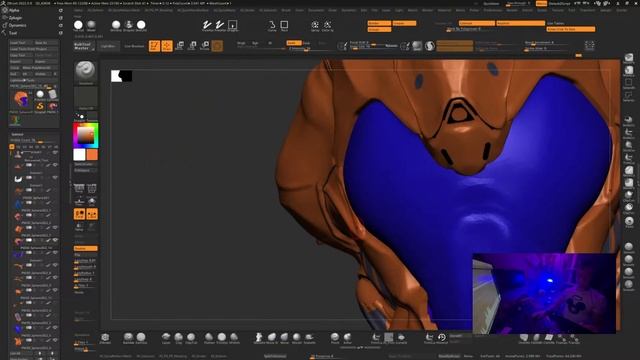The image size is (640, 360).
Task: Select the white secondary color swatch
Action: 79,154
